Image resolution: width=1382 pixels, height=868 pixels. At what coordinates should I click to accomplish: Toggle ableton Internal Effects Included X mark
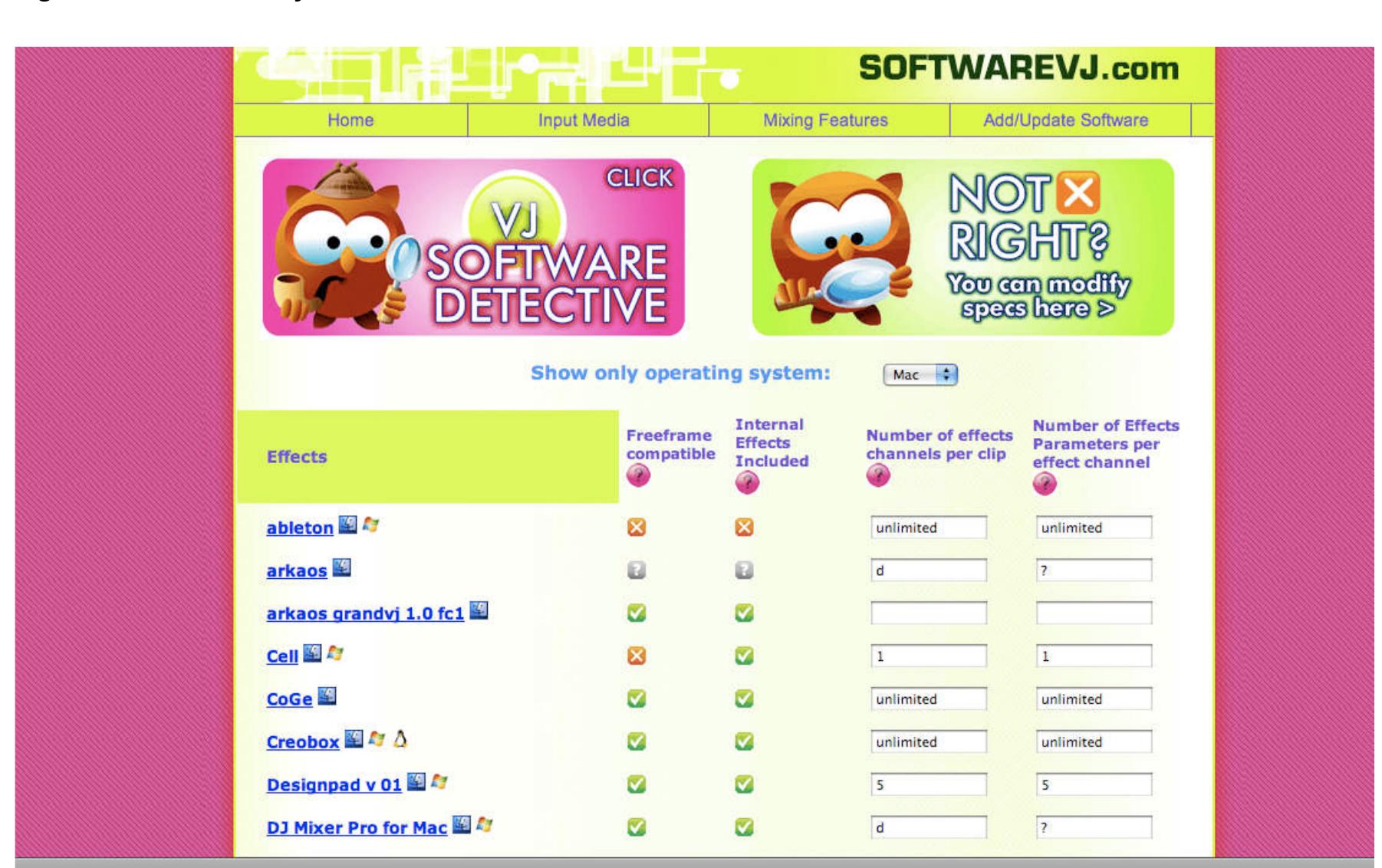744,528
